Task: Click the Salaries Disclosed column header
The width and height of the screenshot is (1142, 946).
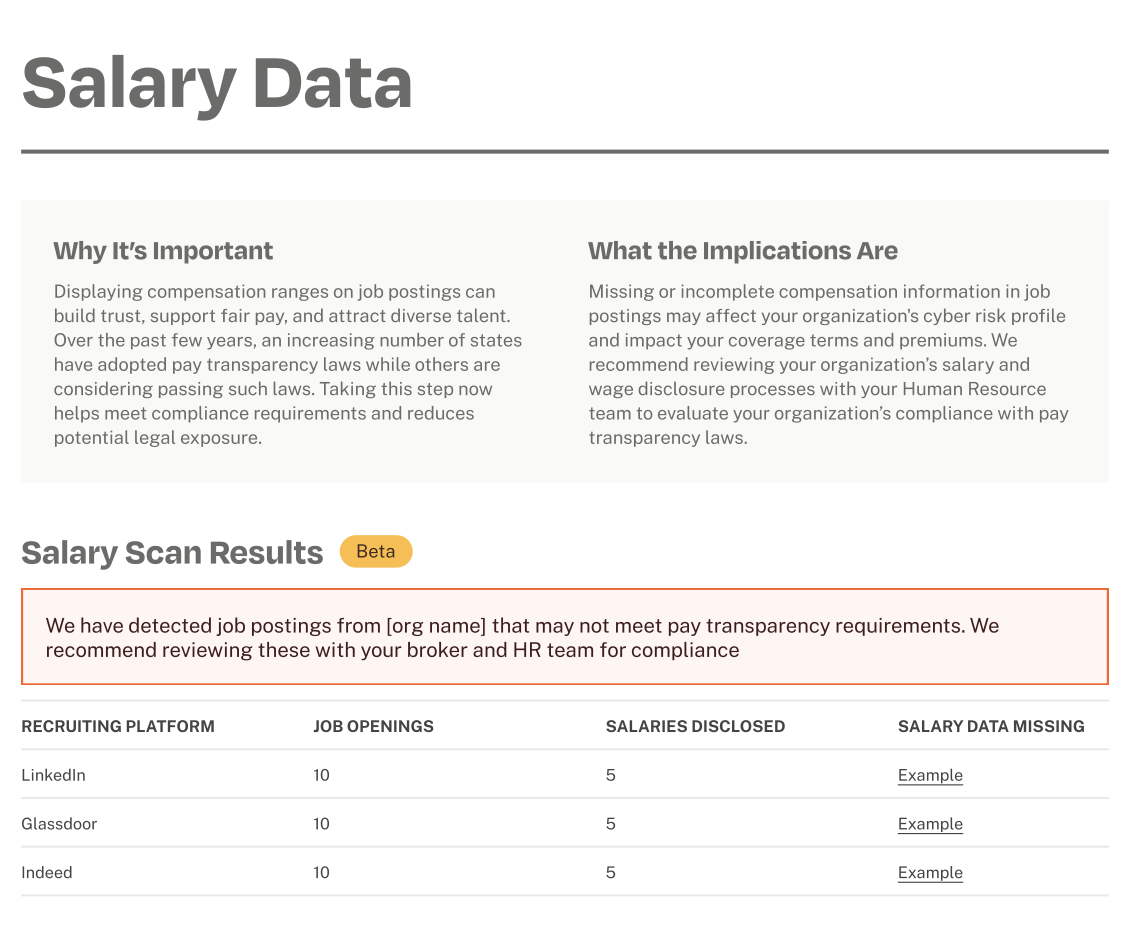Action: click(x=695, y=726)
